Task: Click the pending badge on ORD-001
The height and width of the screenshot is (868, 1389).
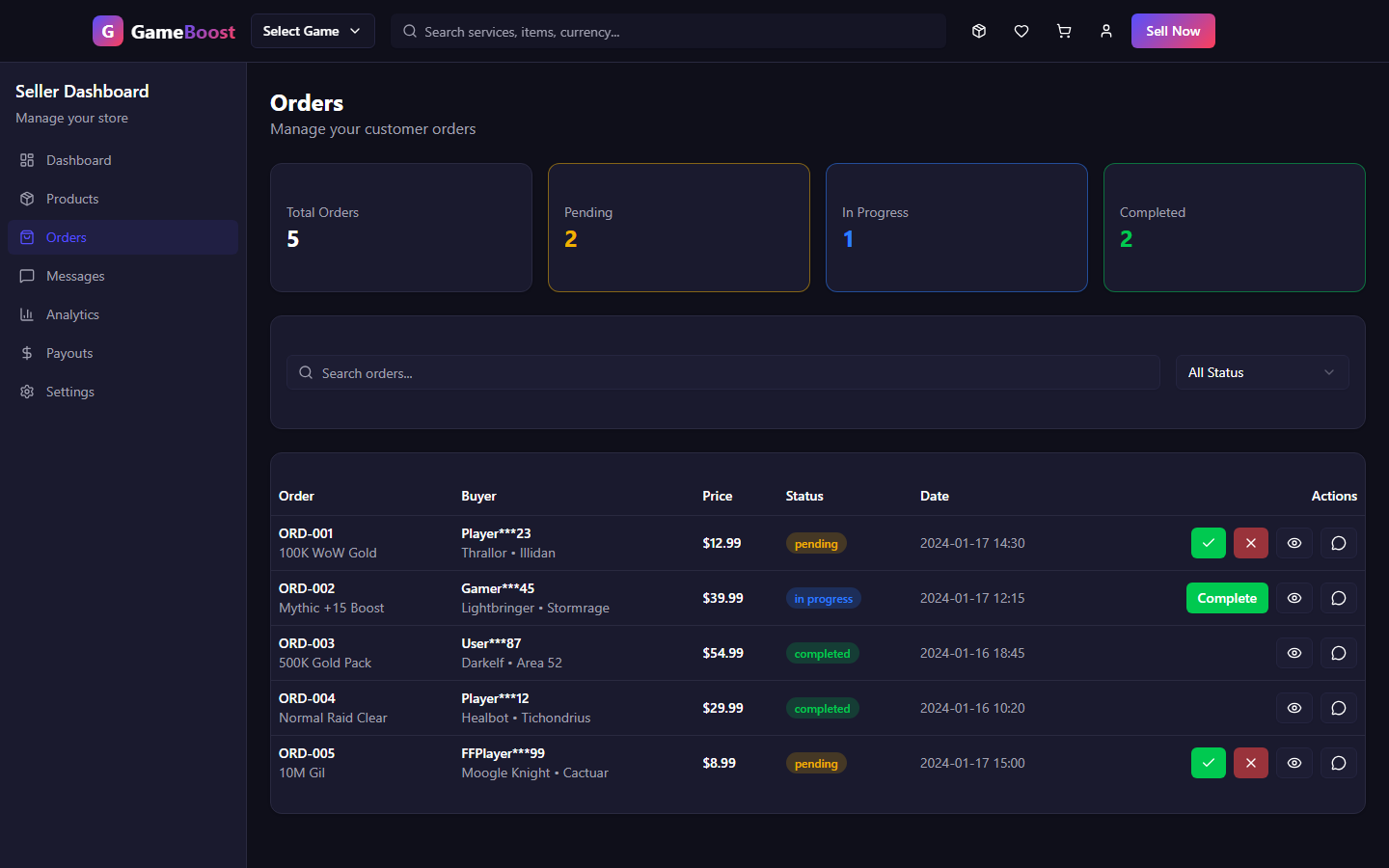Action: point(816,544)
